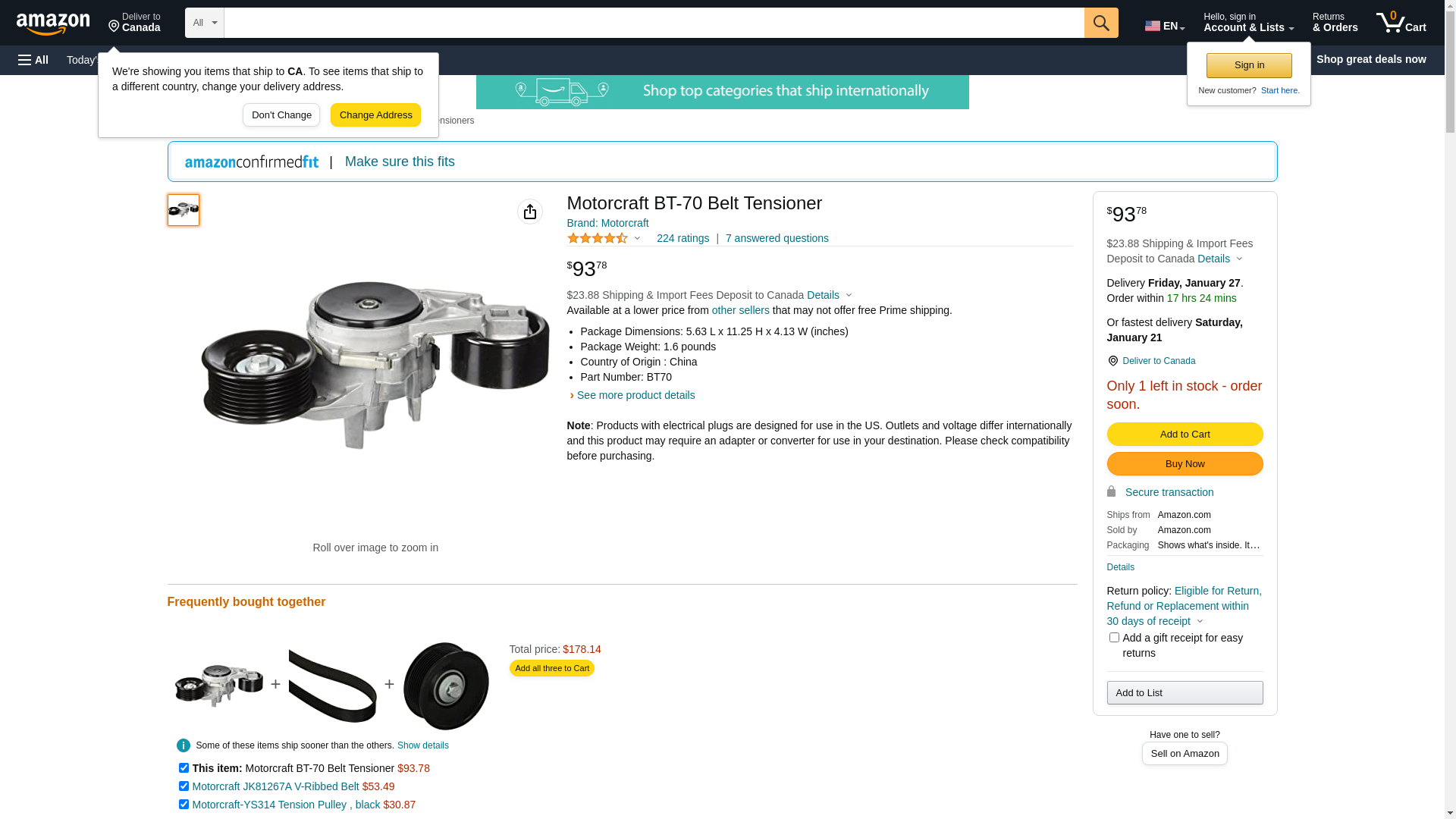Image resolution: width=1456 pixels, height=819 pixels.
Task: Click the EN language flag selector
Action: click(1164, 26)
